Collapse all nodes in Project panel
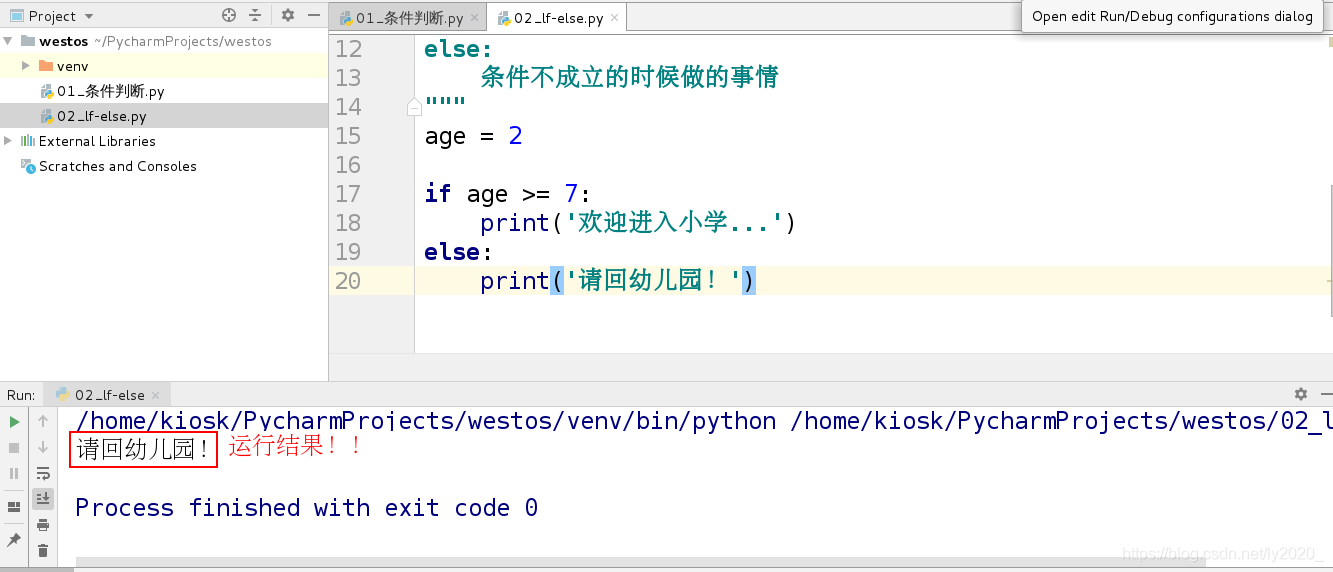1333x572 pixels. [255, 15]
